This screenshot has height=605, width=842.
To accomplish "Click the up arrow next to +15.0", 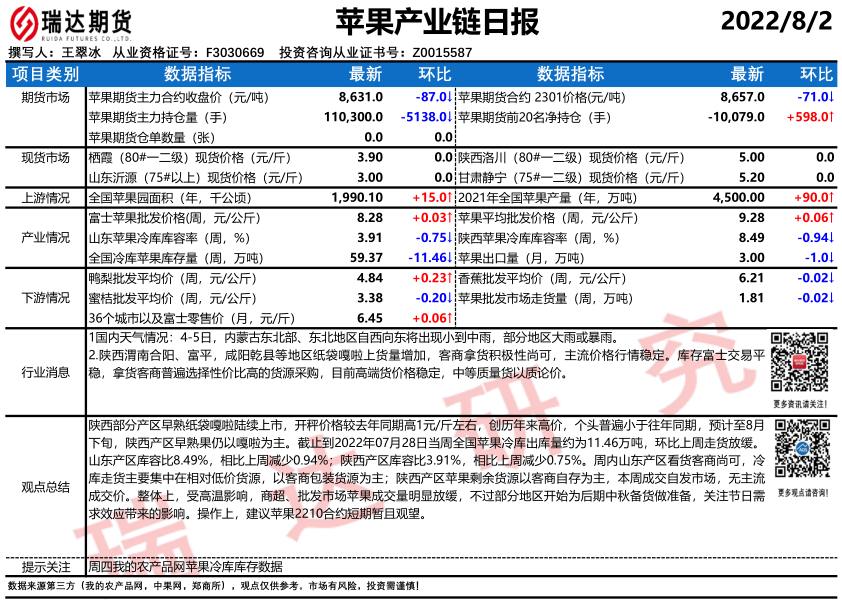I will click(451, 198).
